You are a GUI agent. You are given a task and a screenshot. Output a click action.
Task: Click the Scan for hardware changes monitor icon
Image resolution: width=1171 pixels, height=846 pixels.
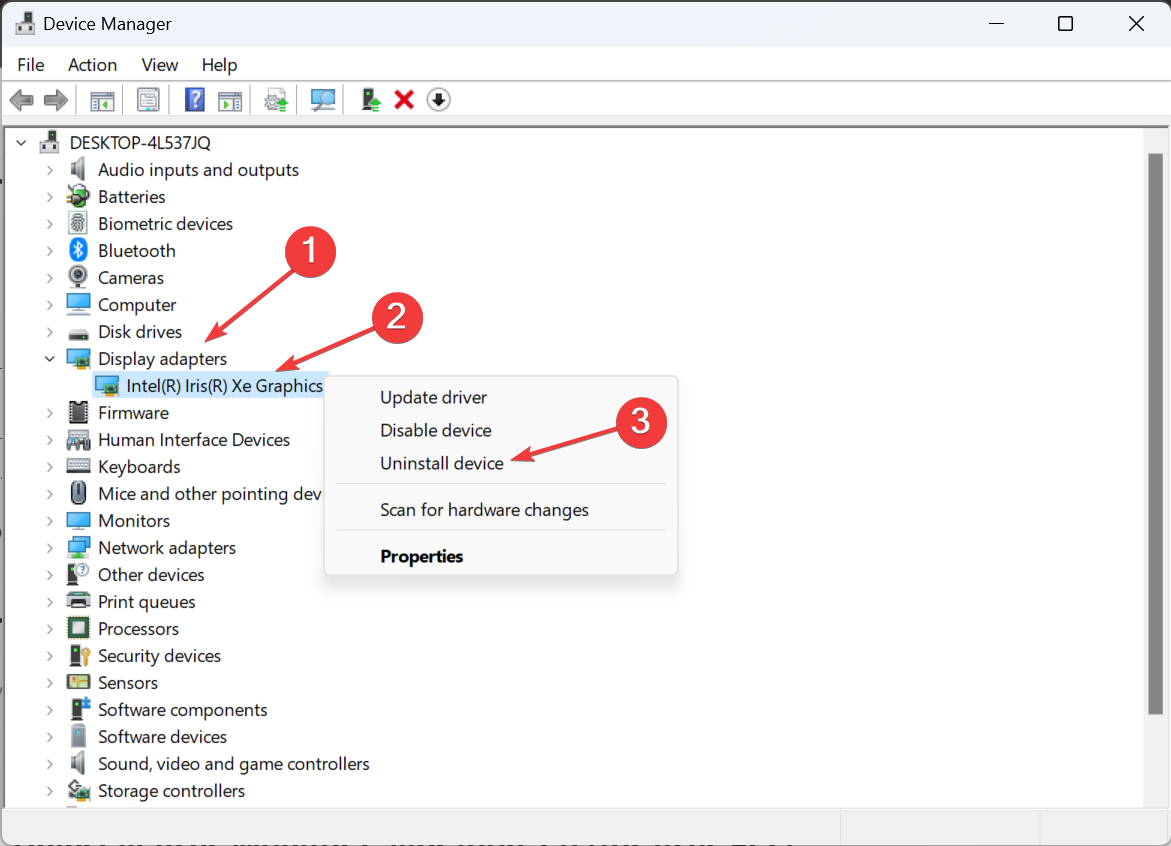point(323,100)
